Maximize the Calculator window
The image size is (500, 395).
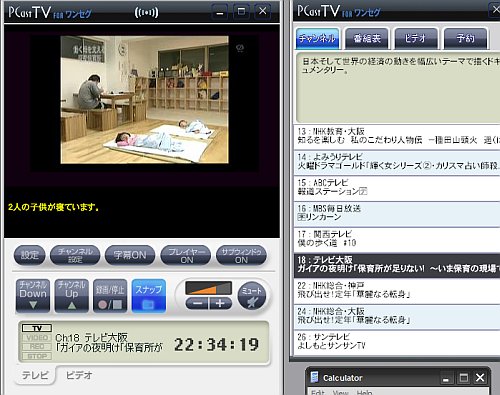coord(463,378)
